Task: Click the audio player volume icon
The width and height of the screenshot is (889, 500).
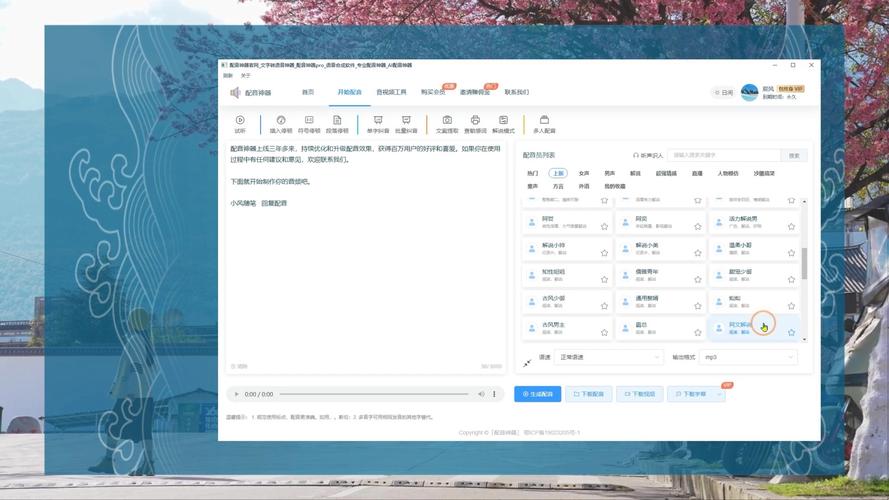Action: [x=479, y=394]
